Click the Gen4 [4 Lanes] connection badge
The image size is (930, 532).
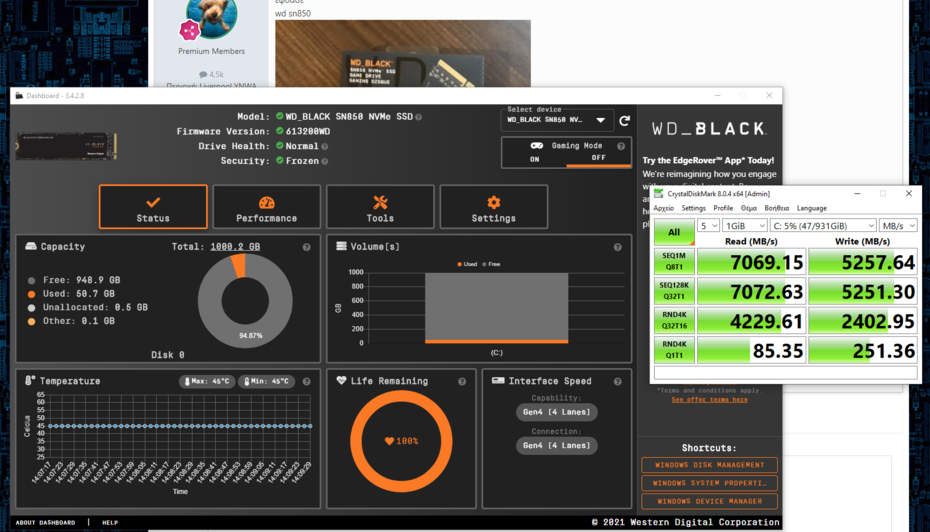[556, 445]
